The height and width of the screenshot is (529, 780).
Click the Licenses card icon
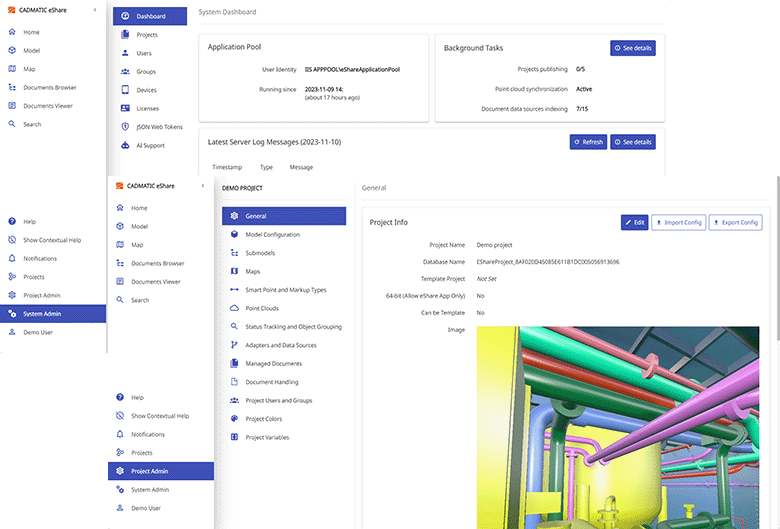tap(125, 108)
